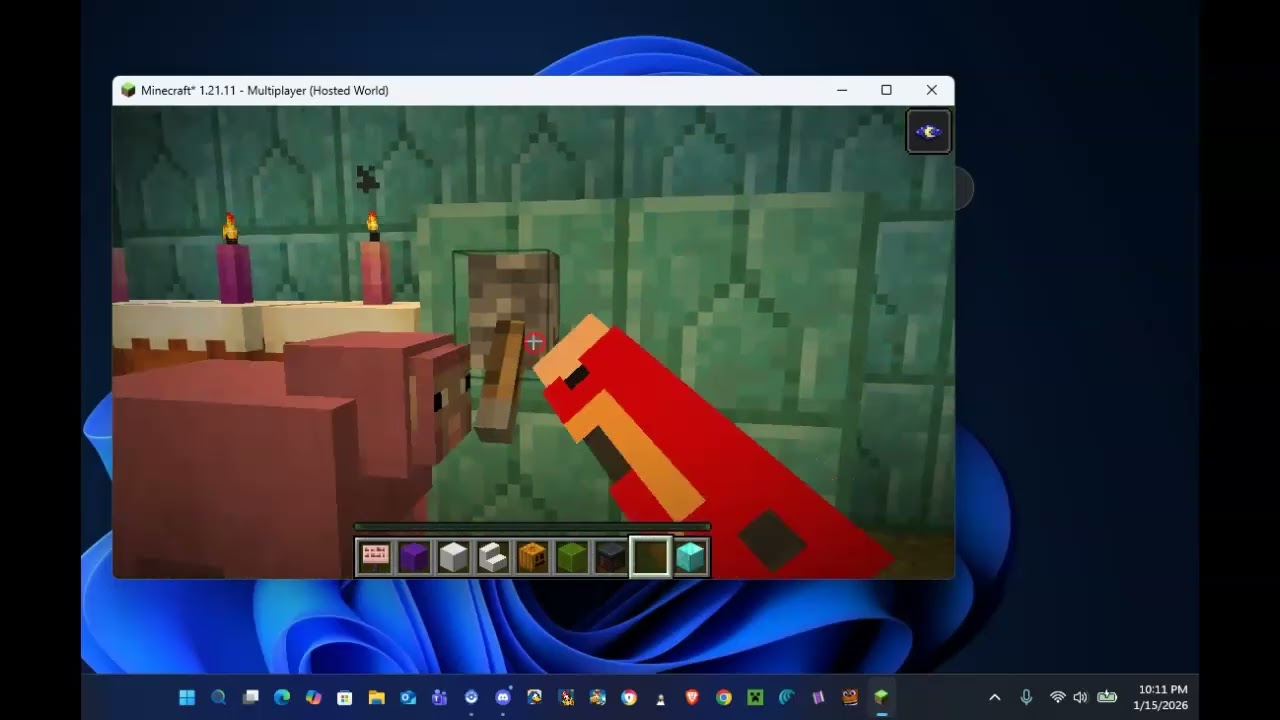Select the white stairs hotbar slot
This screenshot has height=720, width=1280.
(x=493, y=557)
